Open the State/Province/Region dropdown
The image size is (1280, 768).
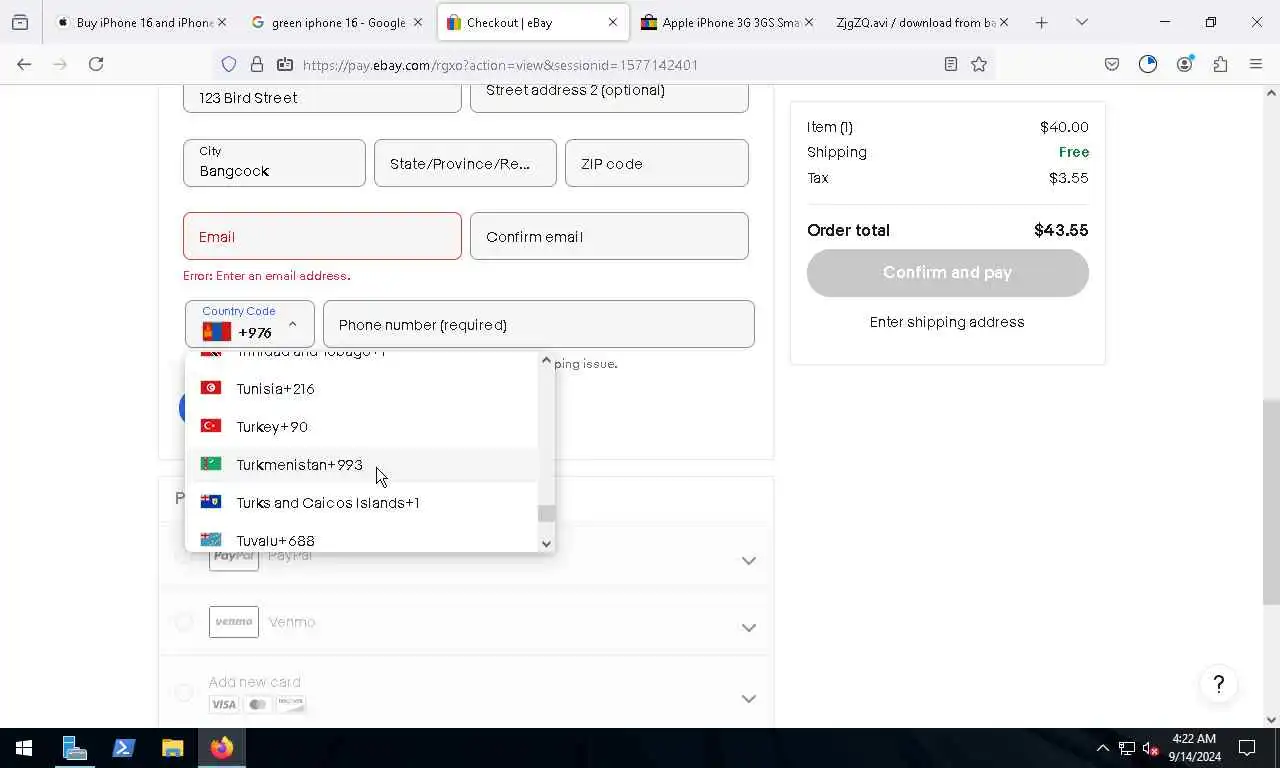click(x=465, y=163)
